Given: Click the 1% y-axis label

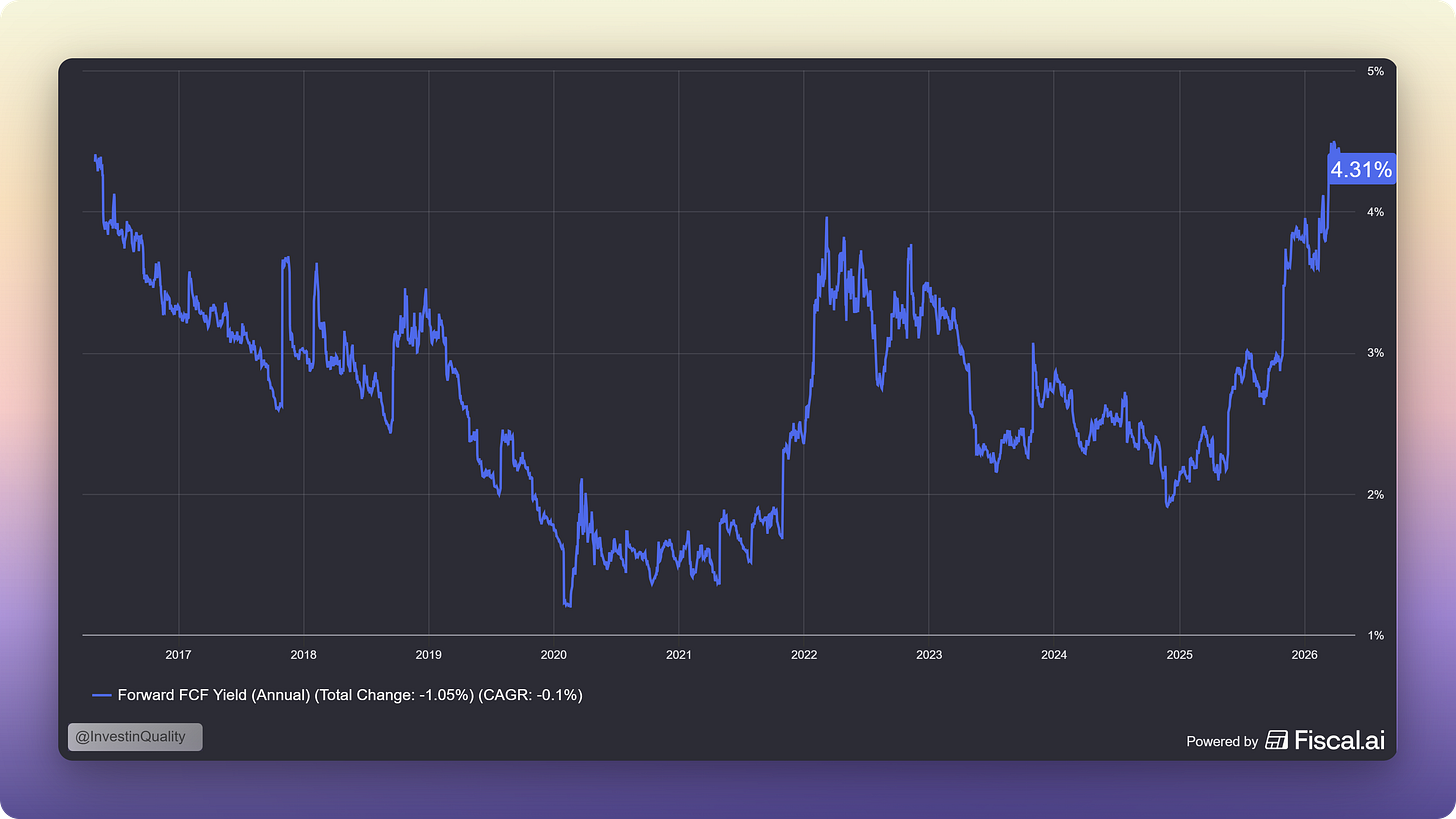Looking at the screenshot, I should click(x=1375, y=635).
